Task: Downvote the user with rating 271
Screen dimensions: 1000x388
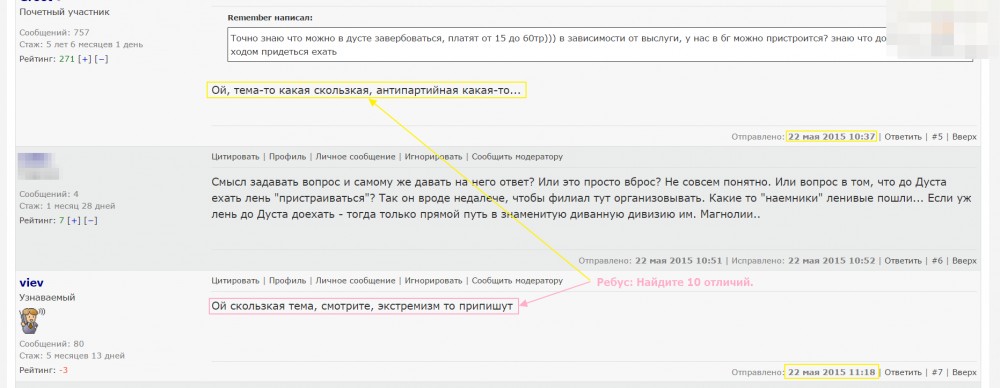Action: pyautogui.click(x=101, y=59)
